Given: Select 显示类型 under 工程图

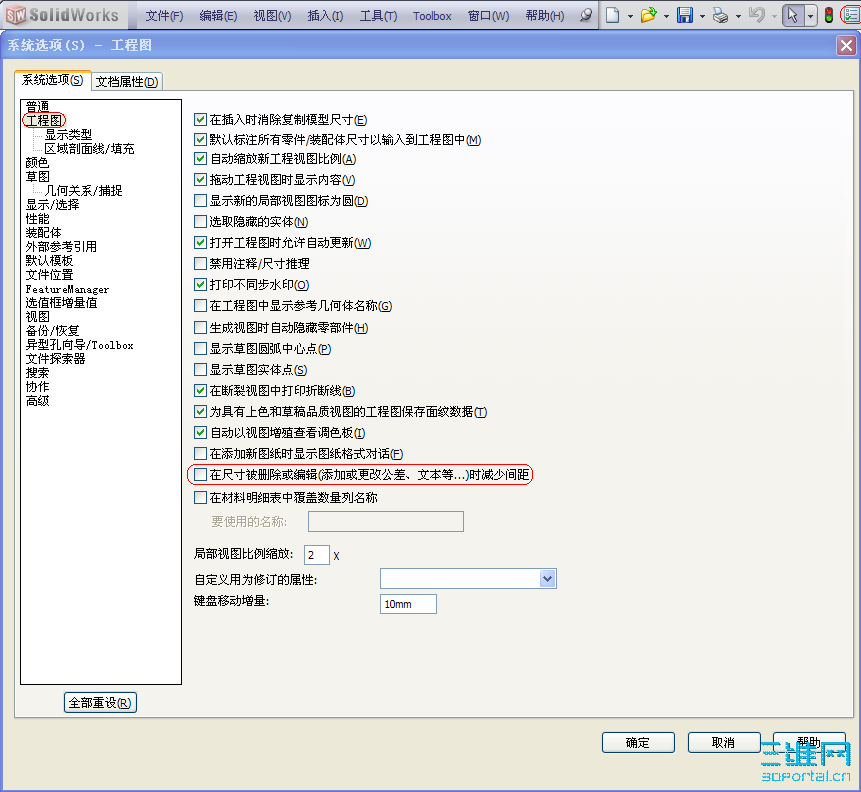Looking at the screenshot, I should [x=68, y=135].
